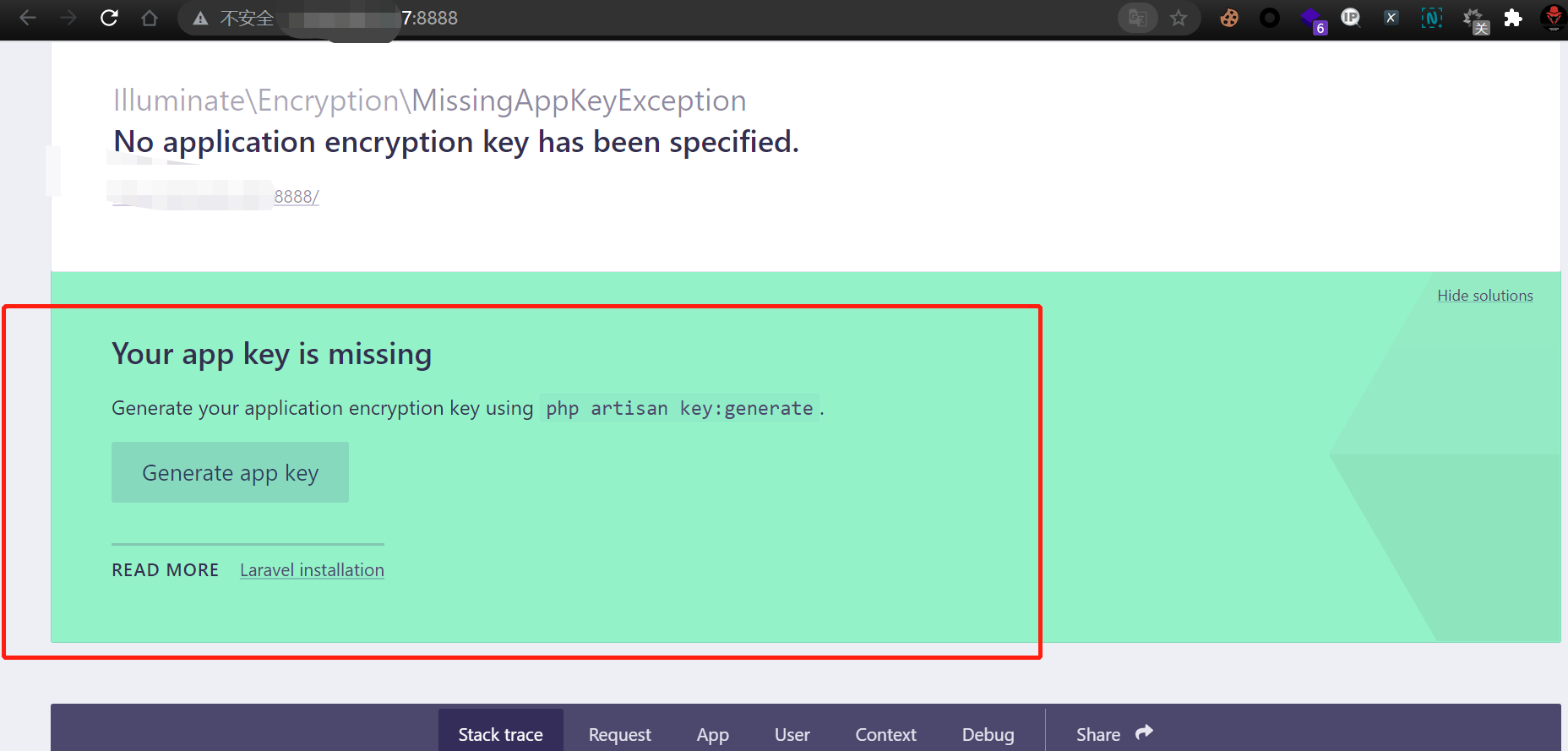Switch to the Context tab

pos(885,734)
